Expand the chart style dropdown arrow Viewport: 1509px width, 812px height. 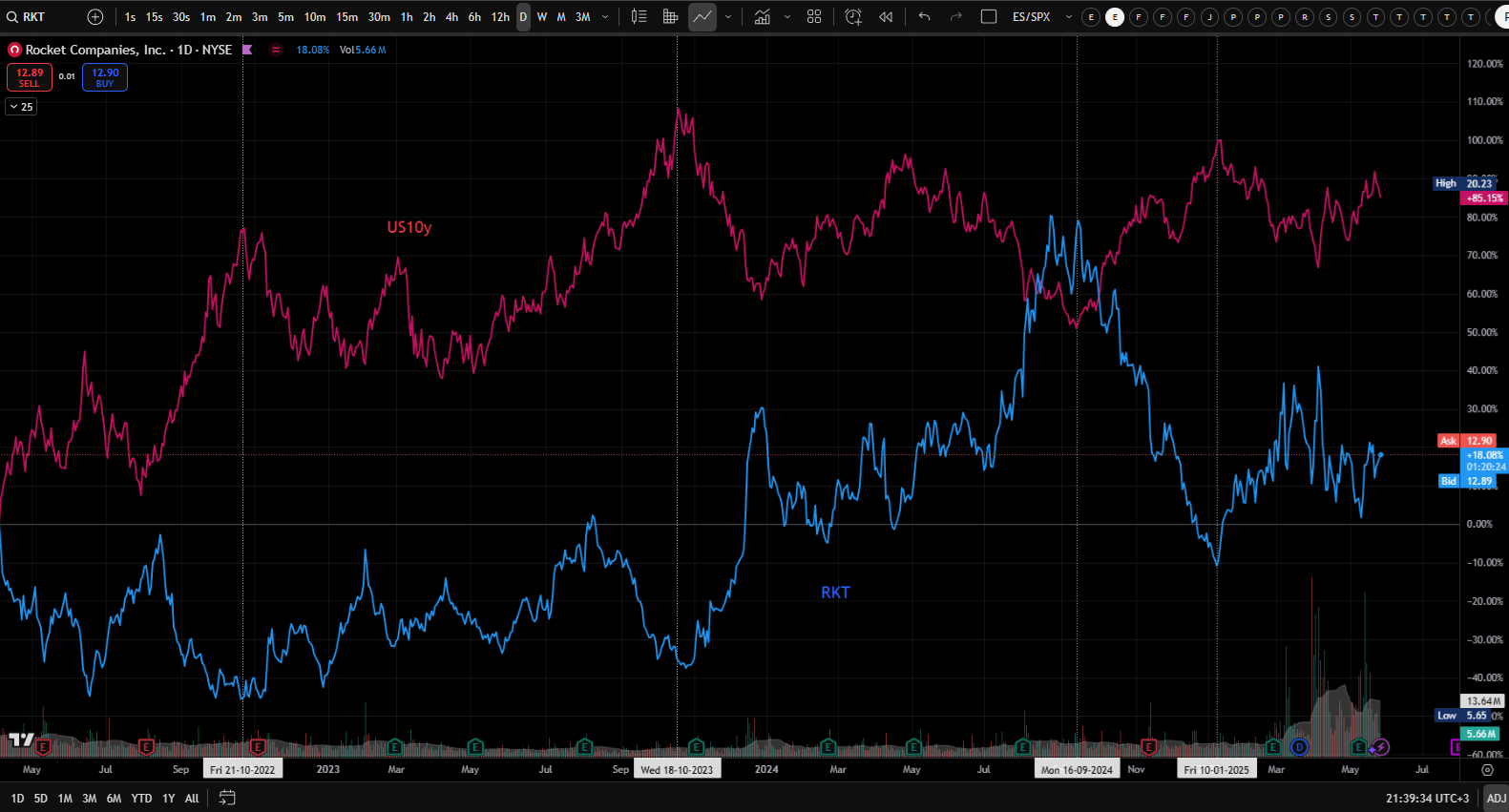728,17
